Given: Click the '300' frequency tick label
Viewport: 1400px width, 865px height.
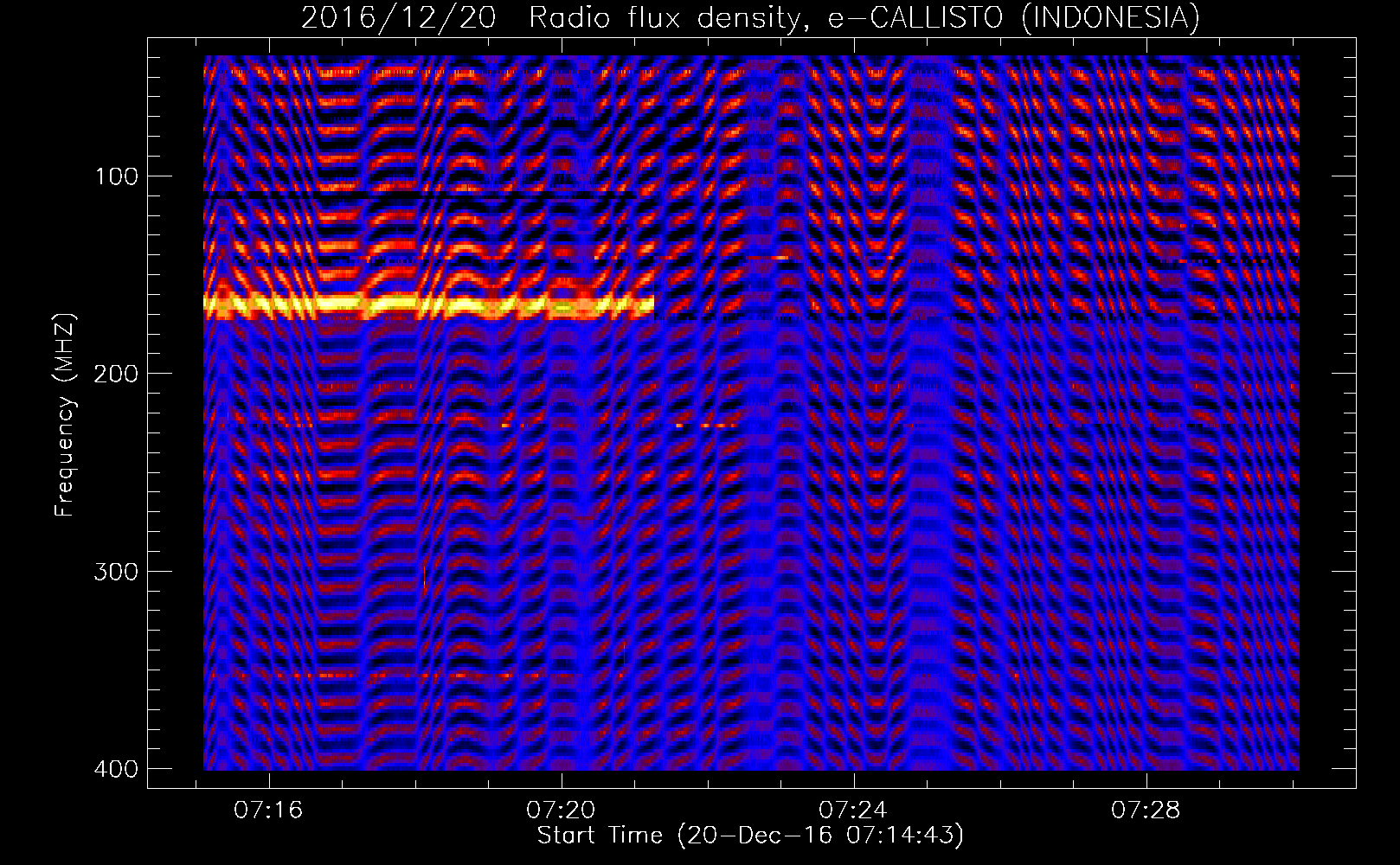Looking at the screenshot, I should click(x=116, y=573).
